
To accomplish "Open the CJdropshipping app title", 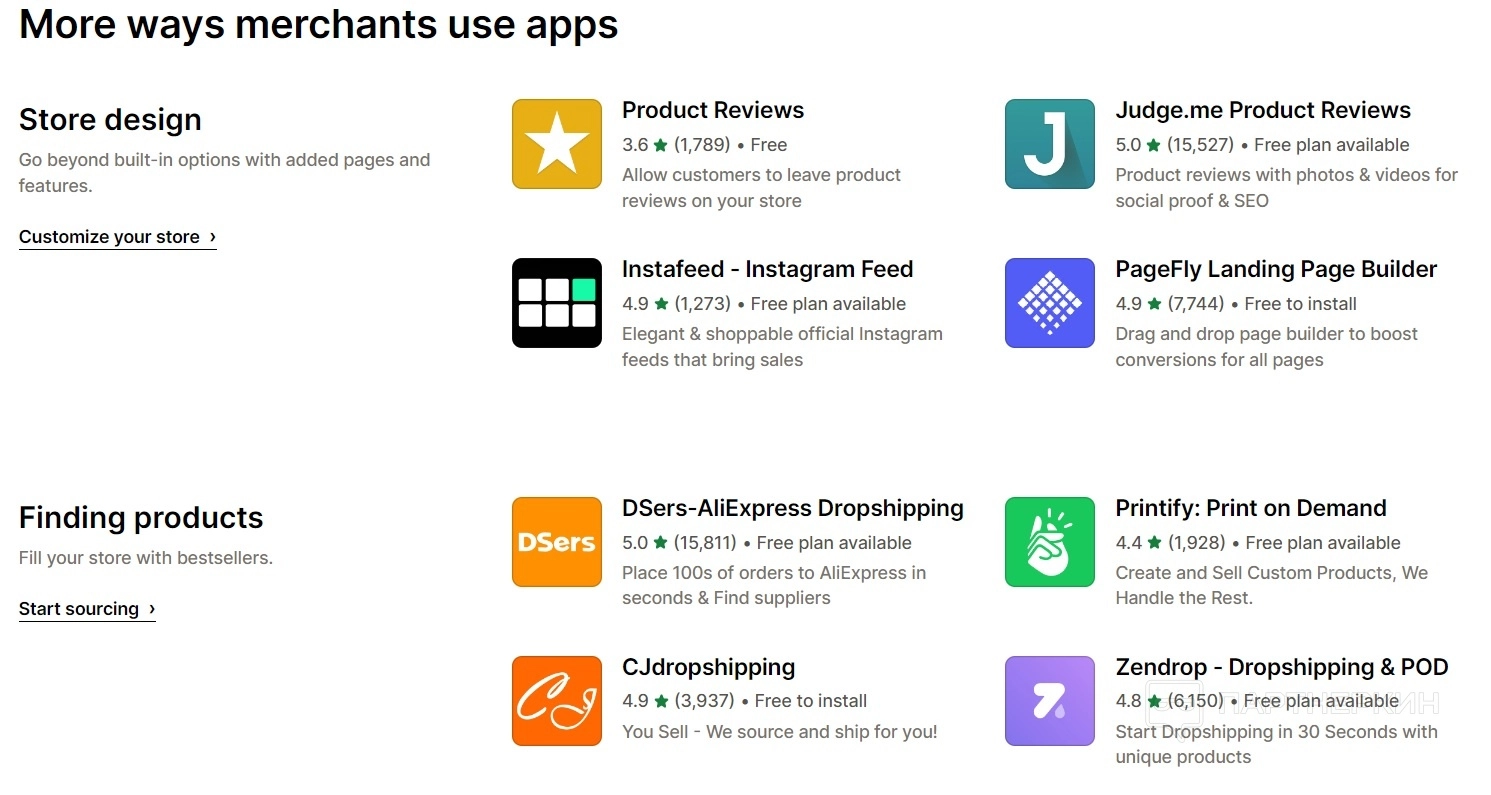I will coord(708,667).
